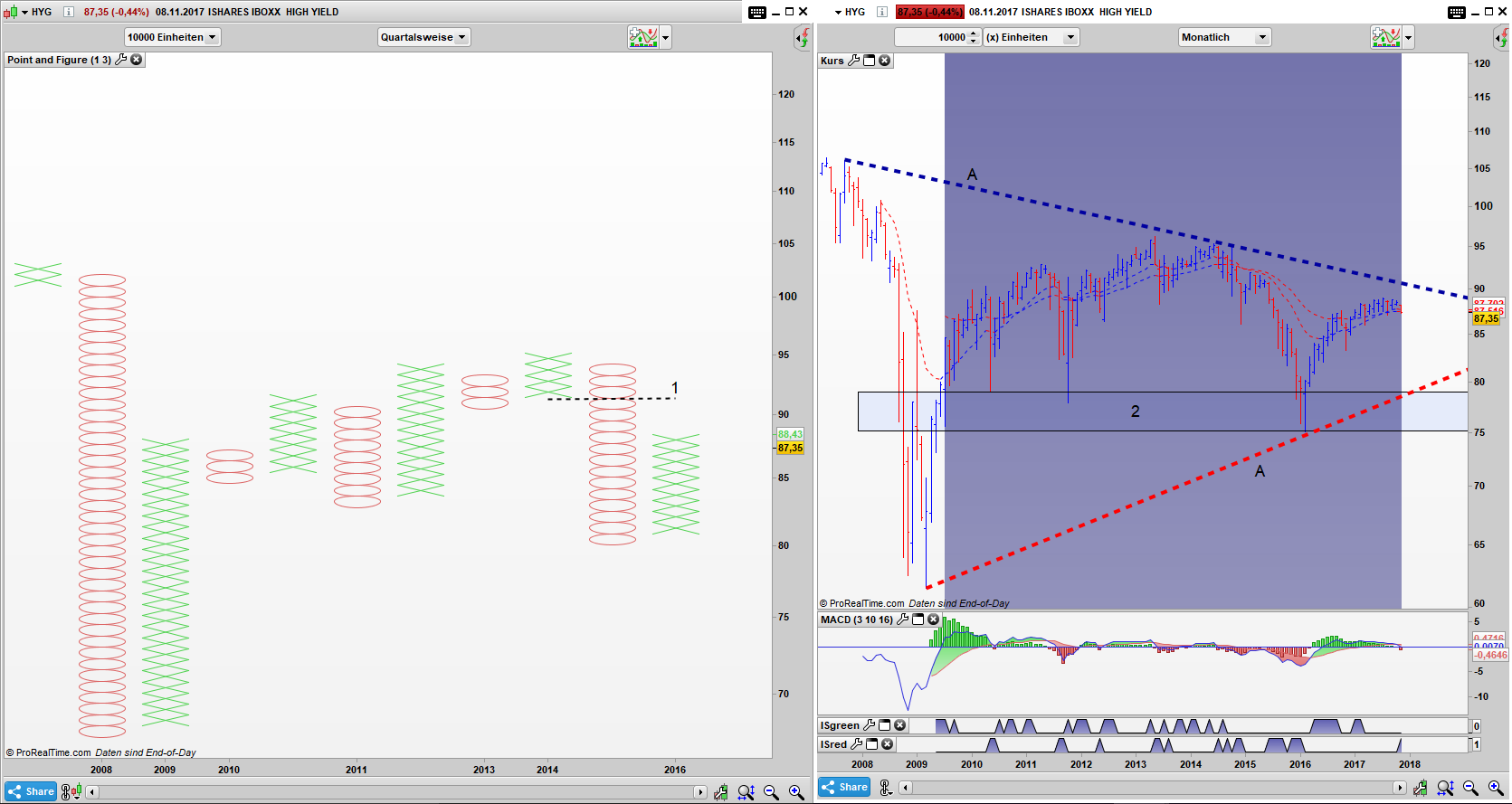Image resolution: width=1512 pixels, height=804 pixels.
Task: Open Monatlich timeframe dropdown
Action: click(x=1224, y=37)
